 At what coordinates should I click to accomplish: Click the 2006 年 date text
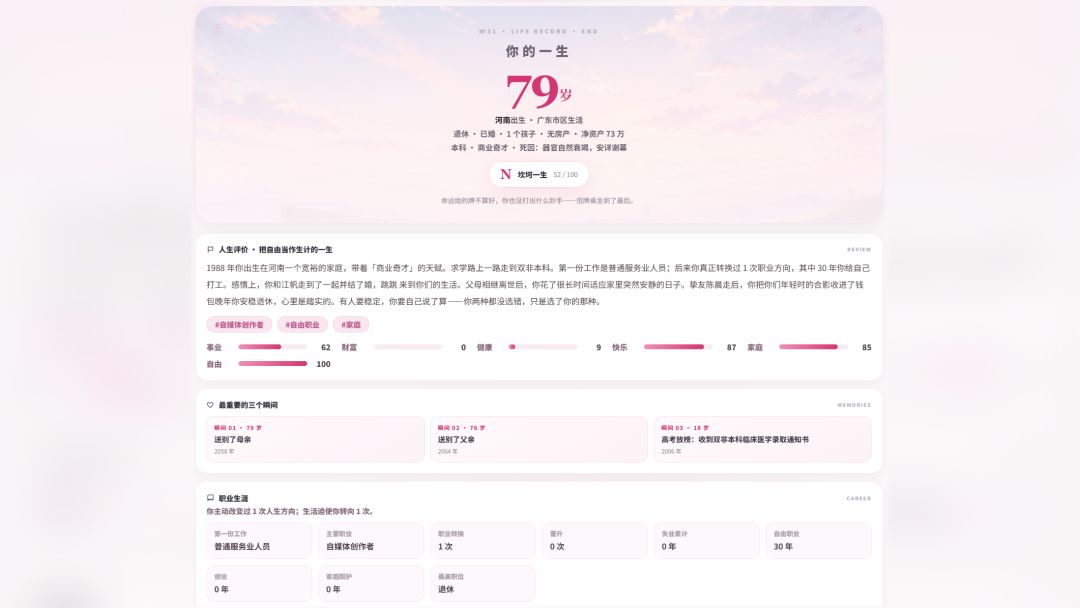pyautogui.click(x=672, y=452)
